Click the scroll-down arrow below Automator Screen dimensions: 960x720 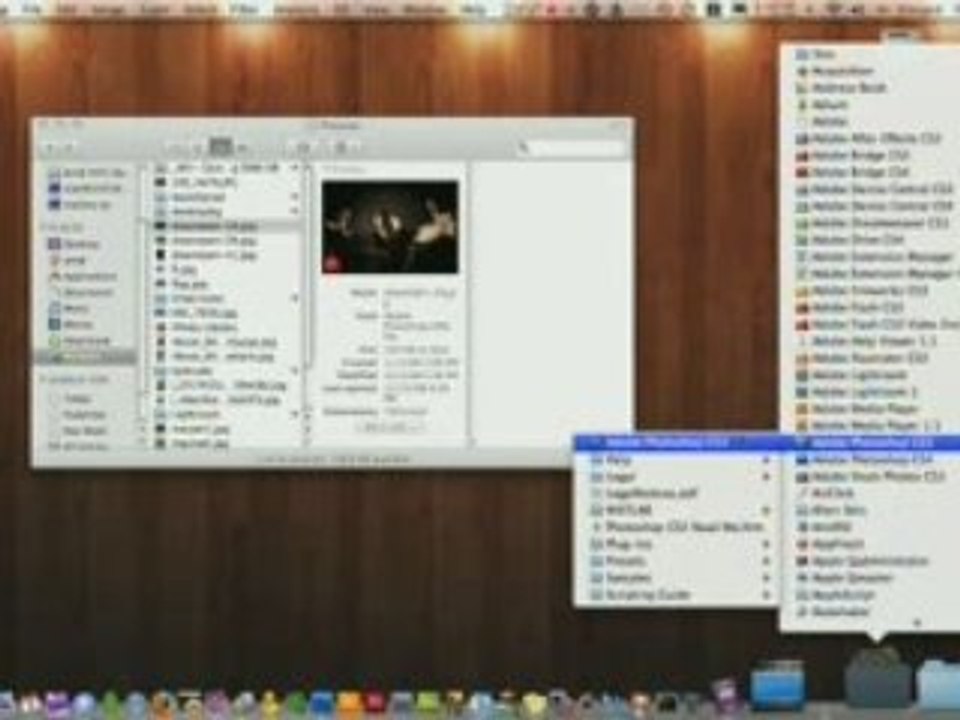point(917,623)
